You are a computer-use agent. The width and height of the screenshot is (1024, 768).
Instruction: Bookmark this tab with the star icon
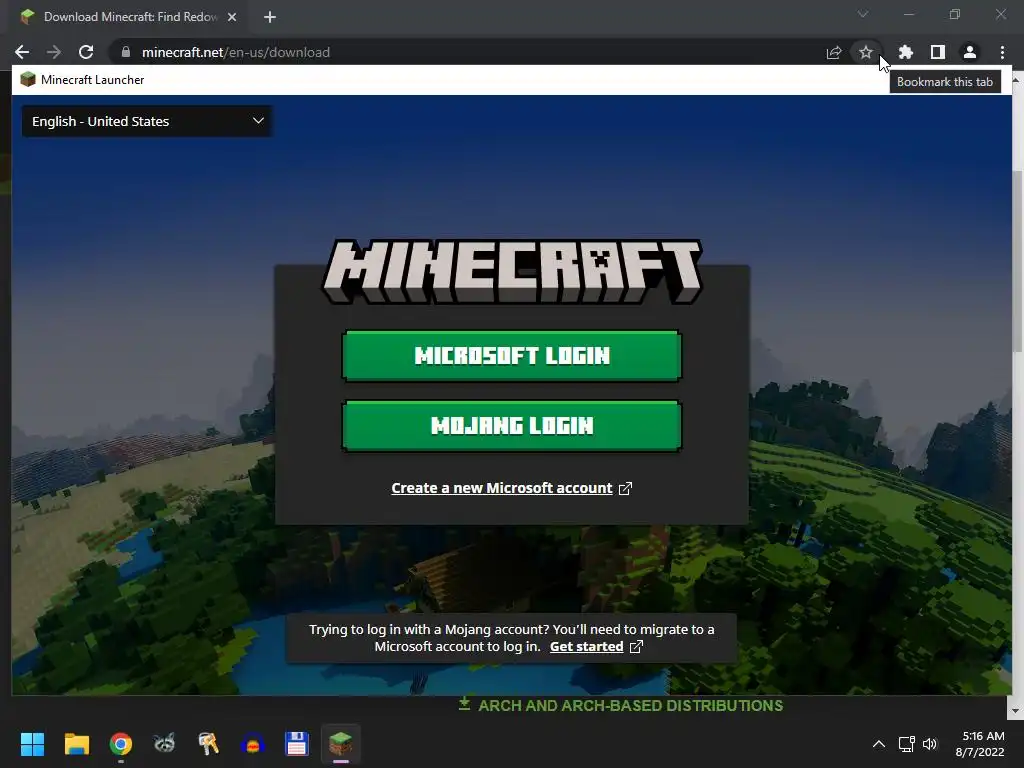866,52
